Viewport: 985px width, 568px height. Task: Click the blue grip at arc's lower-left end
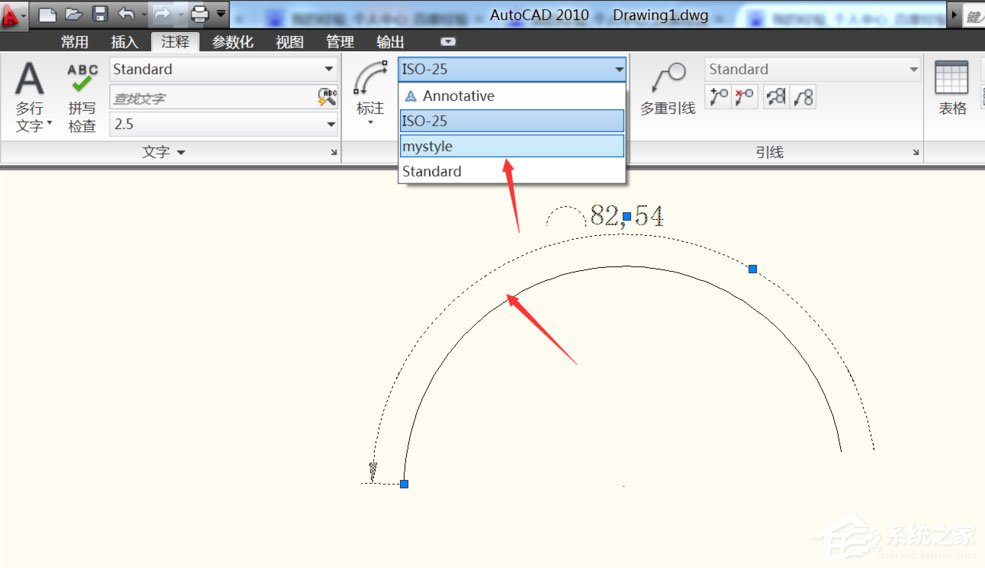tap(404, 484)
